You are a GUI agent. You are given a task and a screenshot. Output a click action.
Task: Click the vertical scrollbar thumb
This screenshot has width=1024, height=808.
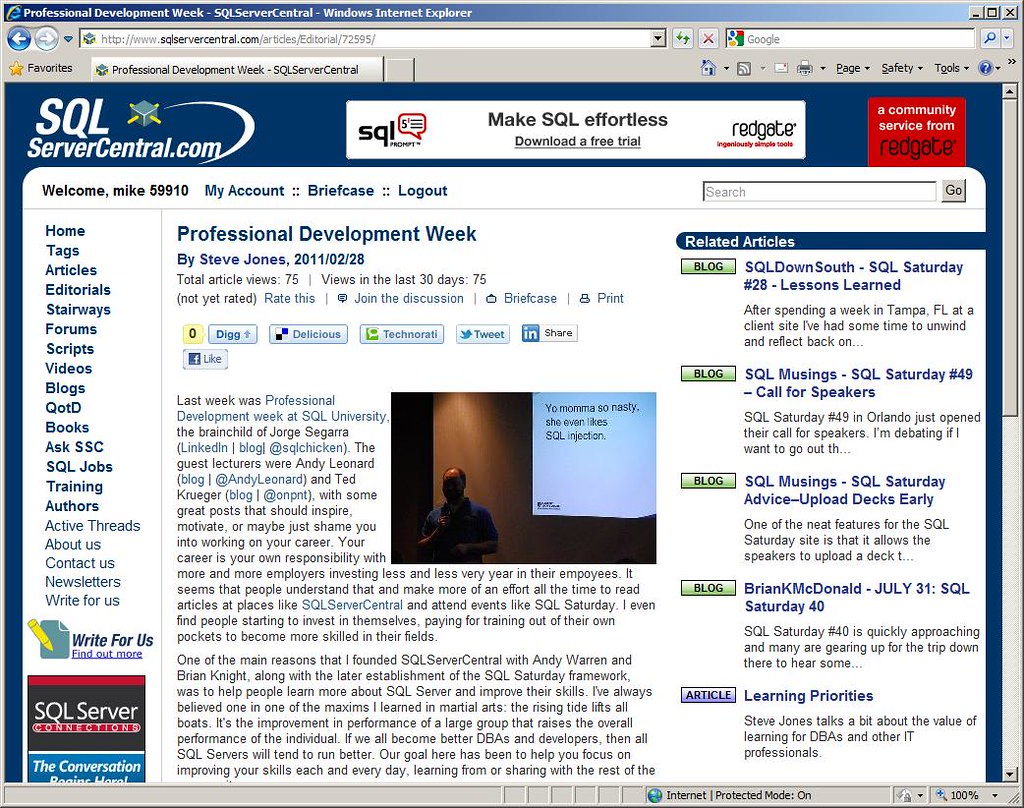1010,258
